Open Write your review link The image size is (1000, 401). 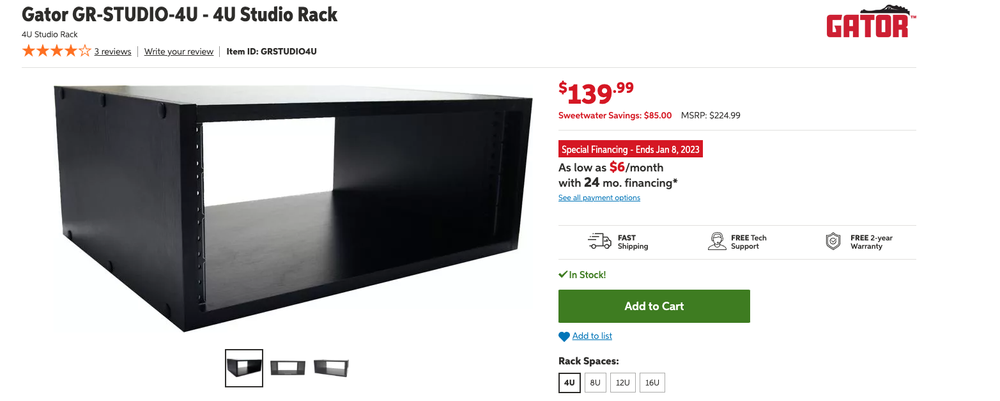(179, 52)
